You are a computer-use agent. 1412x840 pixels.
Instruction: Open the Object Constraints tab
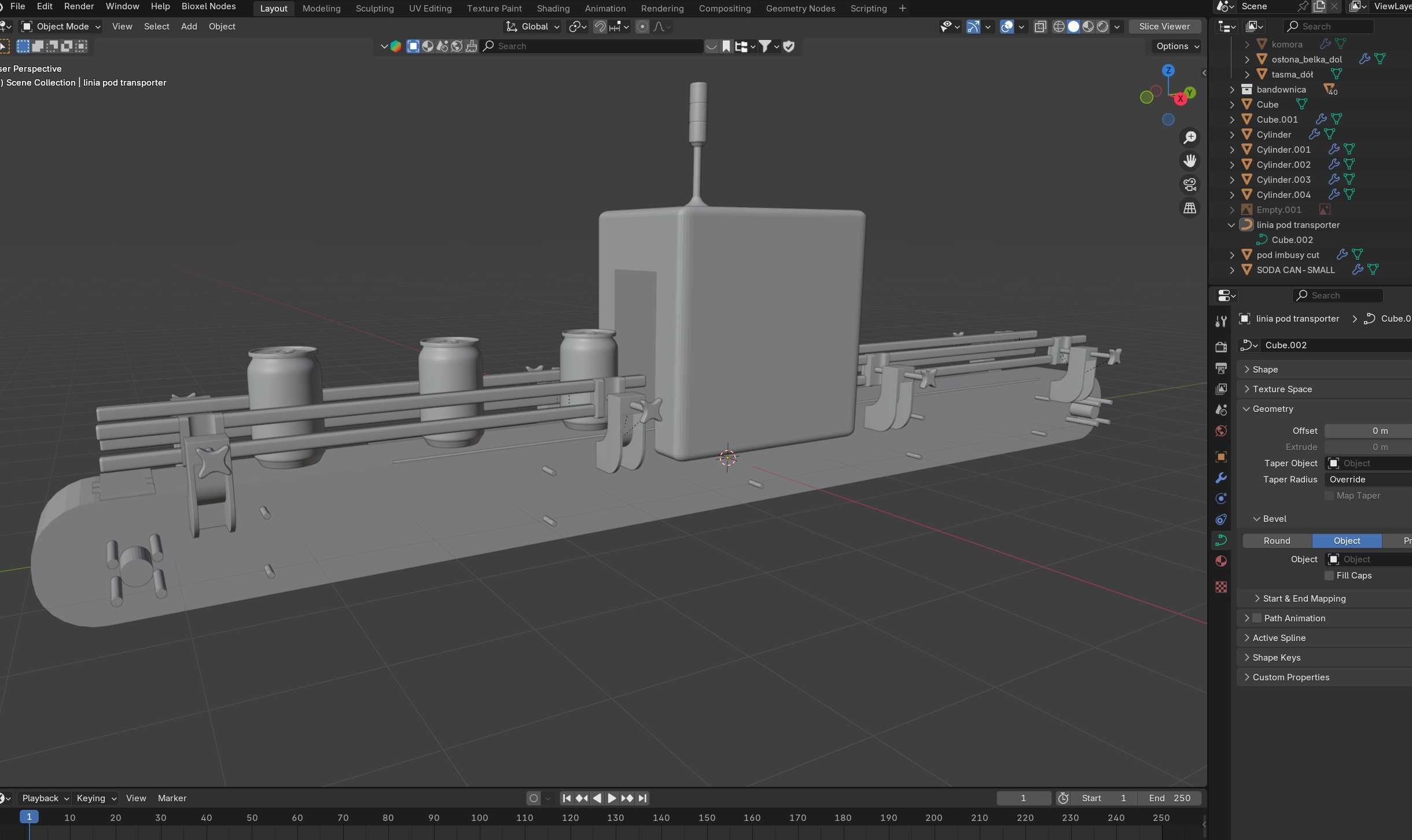pyautogui.click(x=1221, y=520)
